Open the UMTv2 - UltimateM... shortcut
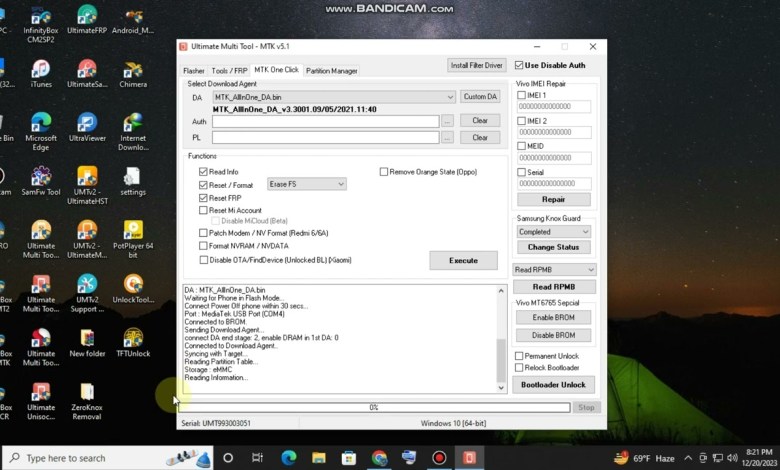The width and height of the screenshot is (780, 470). pyautogui.click(x=87, y=239)
